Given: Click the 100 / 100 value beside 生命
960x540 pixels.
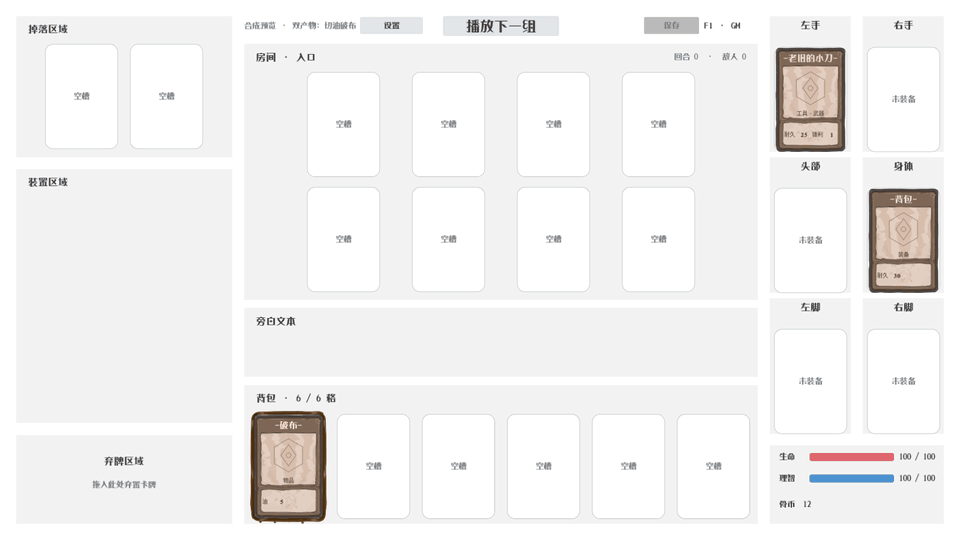Looking at the screenshot, I should click(x=917, y=457).
